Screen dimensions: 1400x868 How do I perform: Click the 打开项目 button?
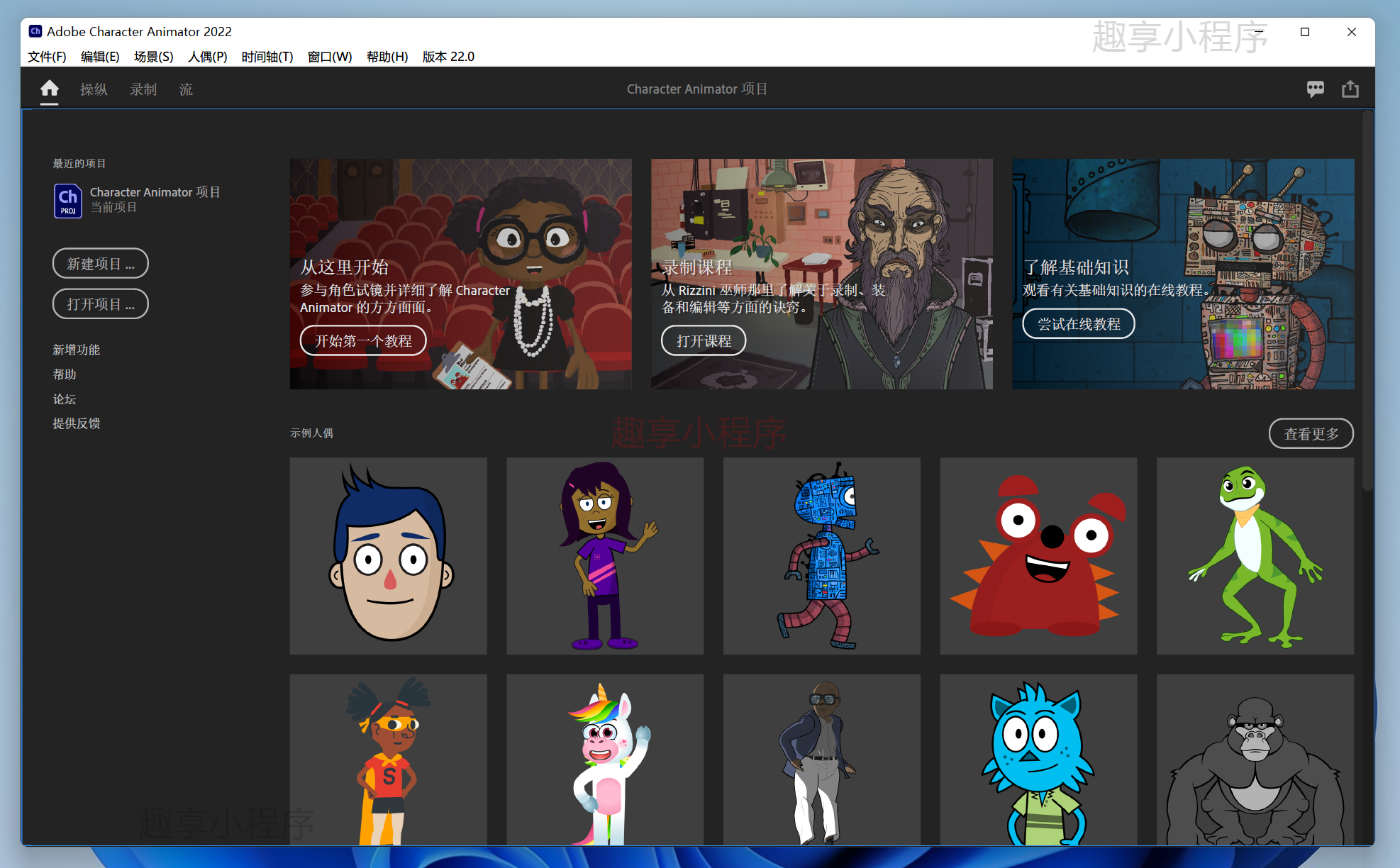[101, 304]
